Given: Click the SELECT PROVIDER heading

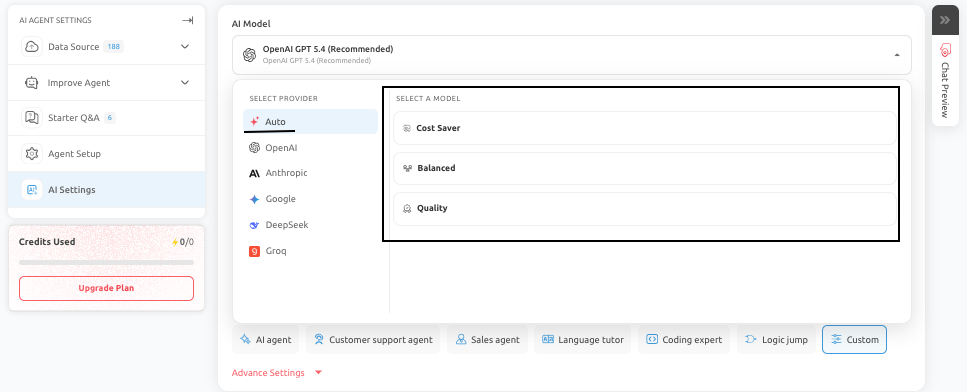Looking at the screenshot, I should pyautogui.click(x=284, y=99).
